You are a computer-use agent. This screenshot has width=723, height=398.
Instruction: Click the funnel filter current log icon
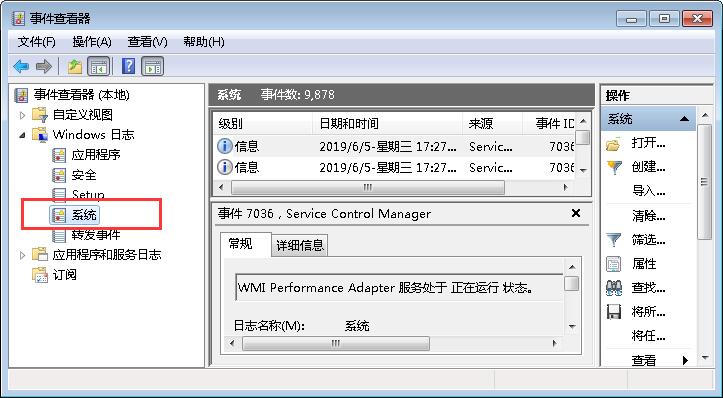coord(614,240)
